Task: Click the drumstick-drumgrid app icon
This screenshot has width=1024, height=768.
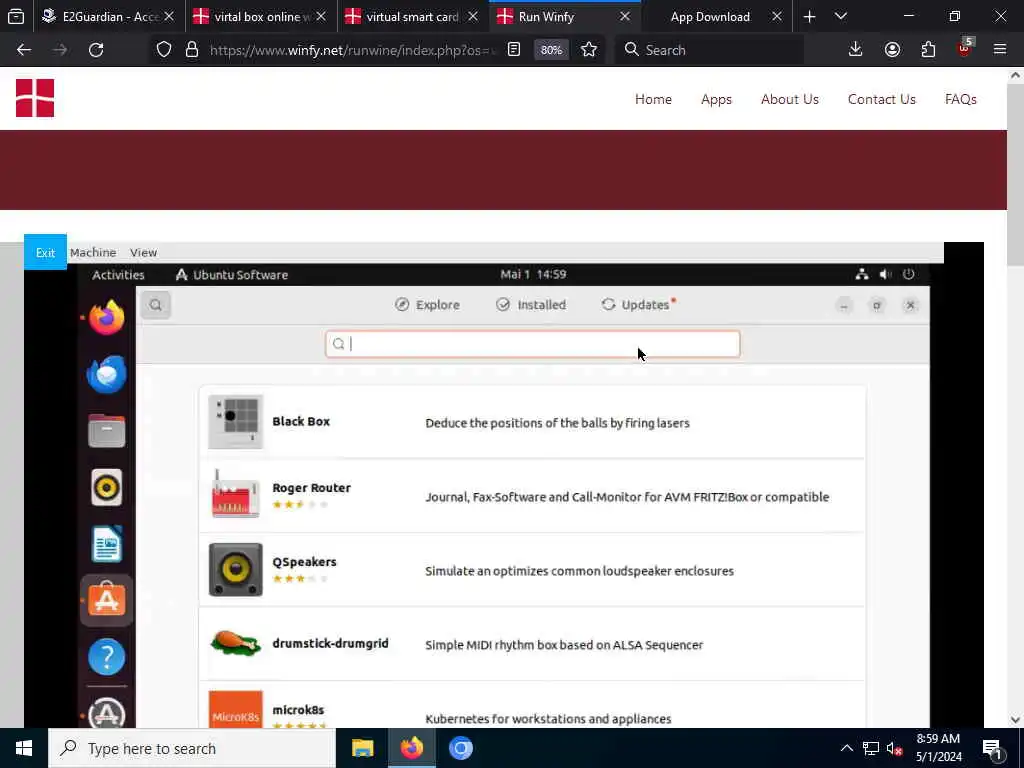Action: click(235, 643)
